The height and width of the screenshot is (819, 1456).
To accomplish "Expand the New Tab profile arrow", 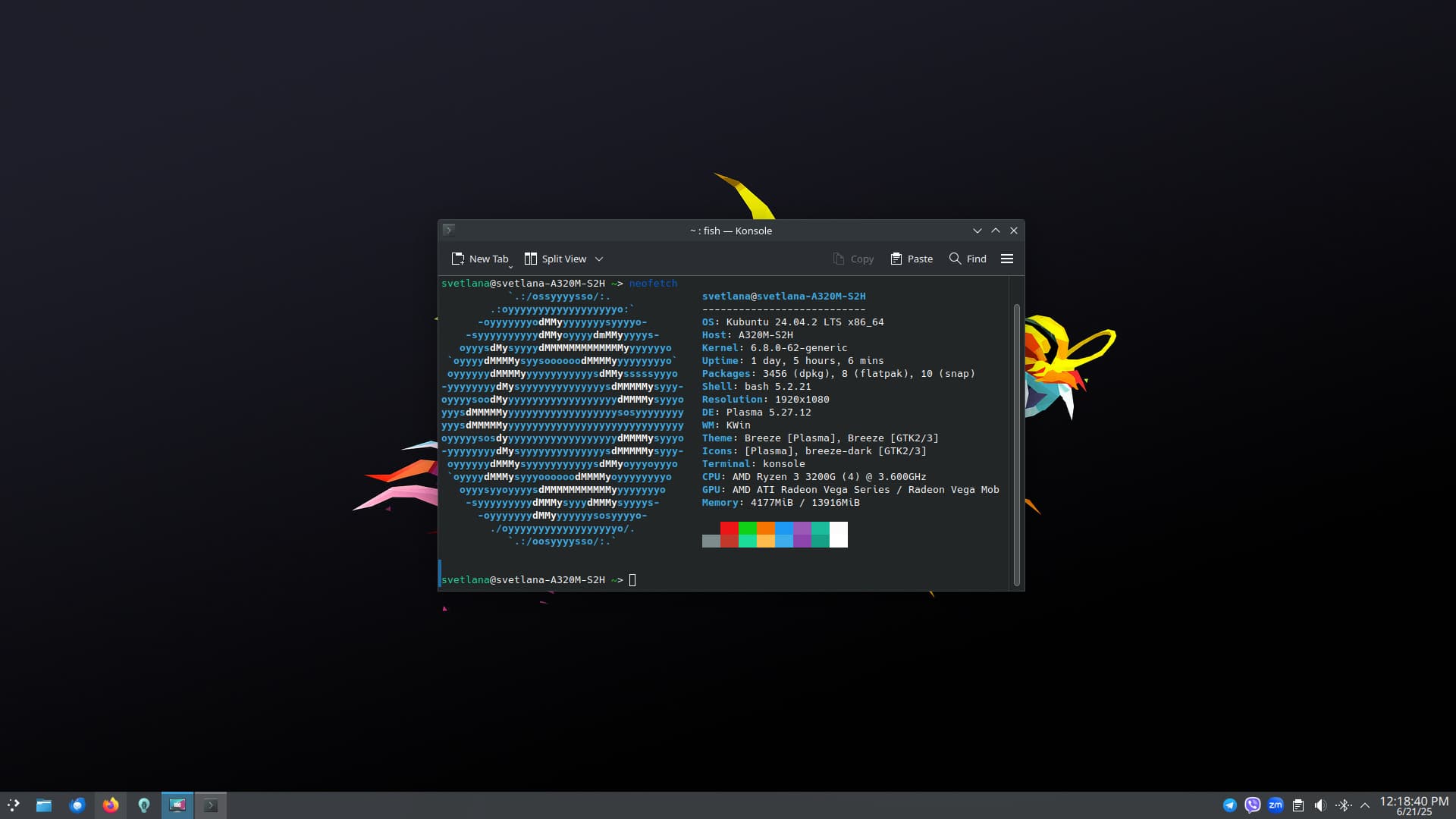I will [x=510, y=267].
